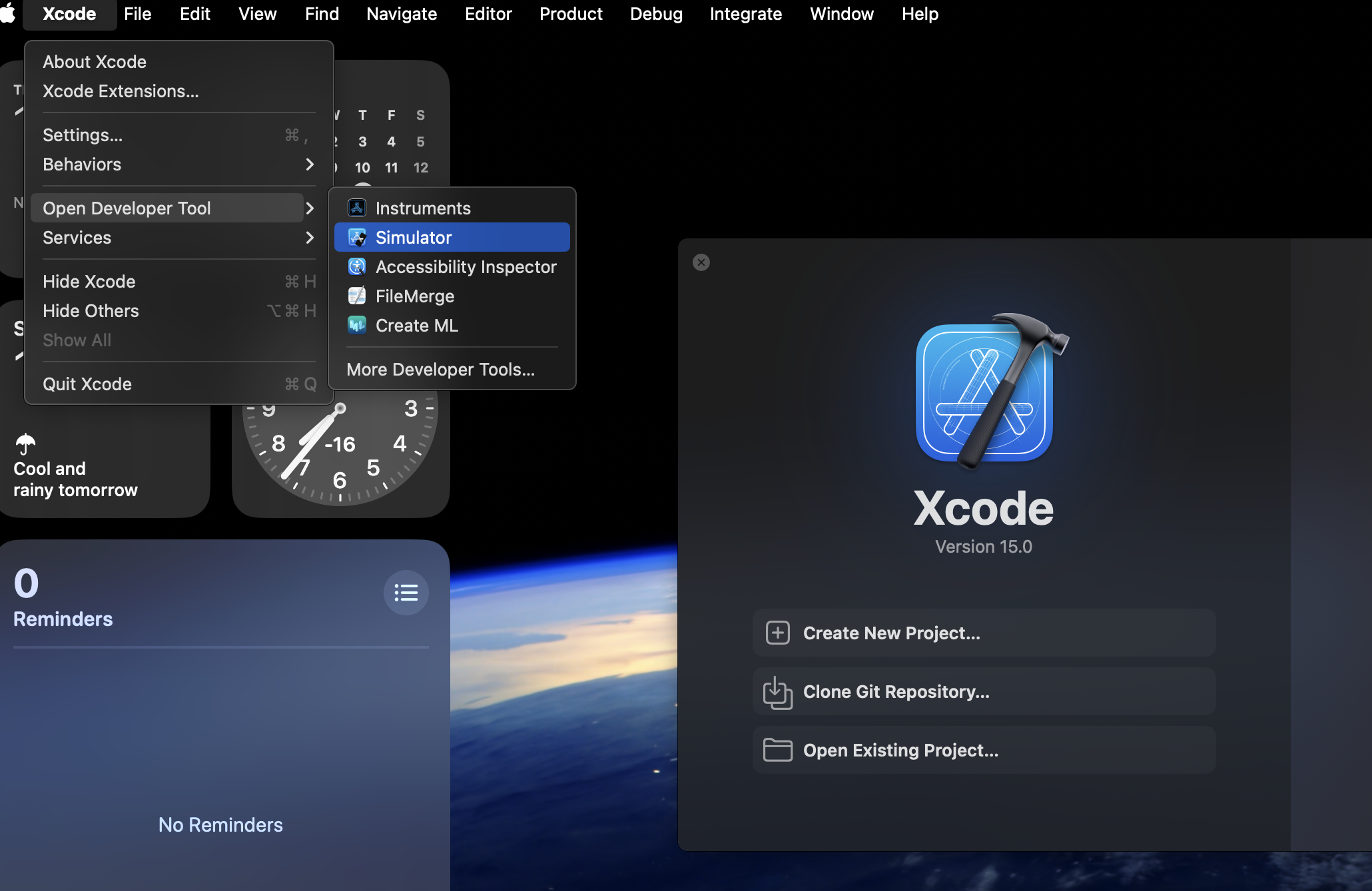
Task: Click Open Existing Project… button
Action: [x=984, y=750]
